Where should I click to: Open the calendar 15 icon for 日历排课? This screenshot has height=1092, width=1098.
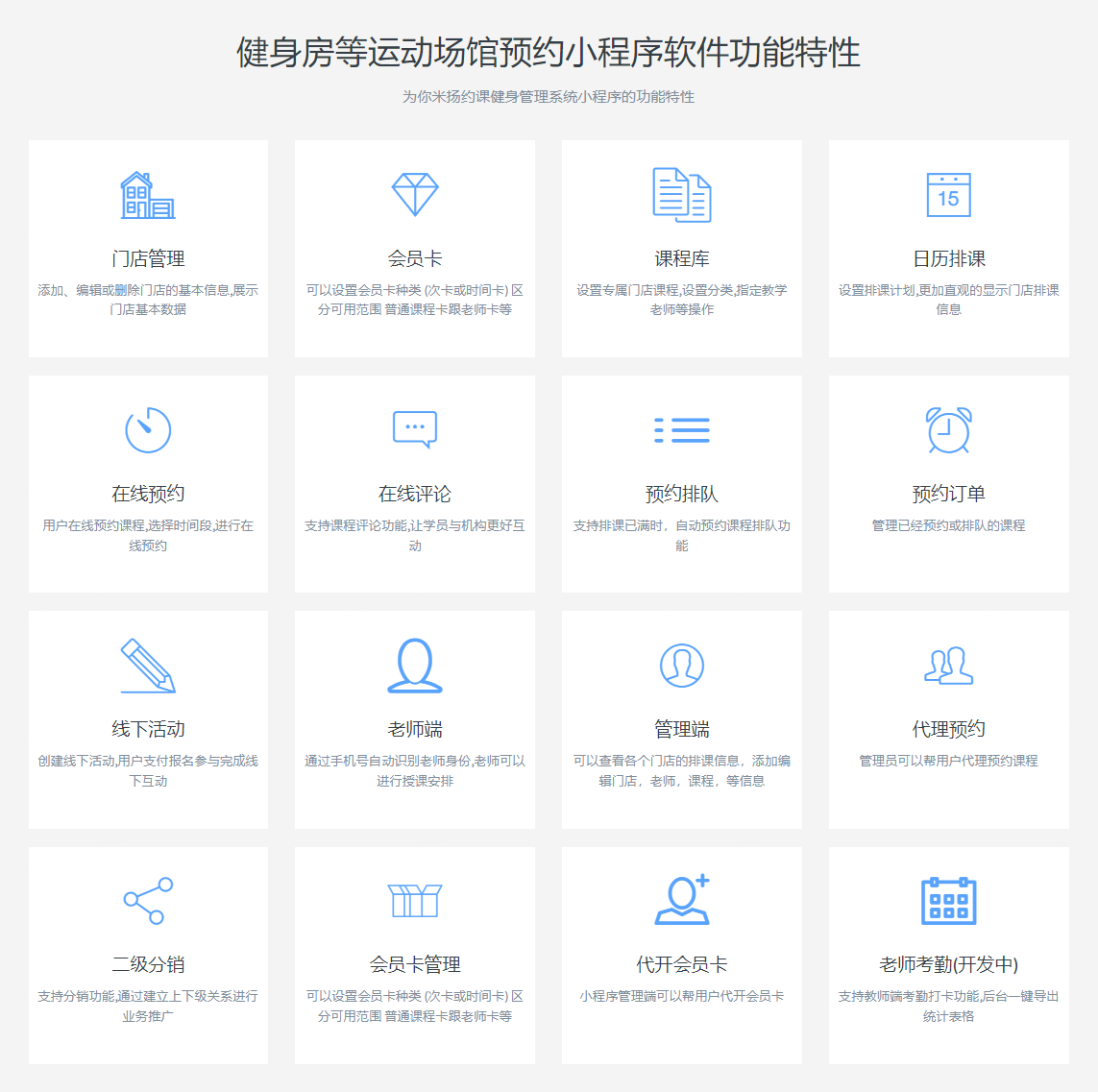click(948, 195)
